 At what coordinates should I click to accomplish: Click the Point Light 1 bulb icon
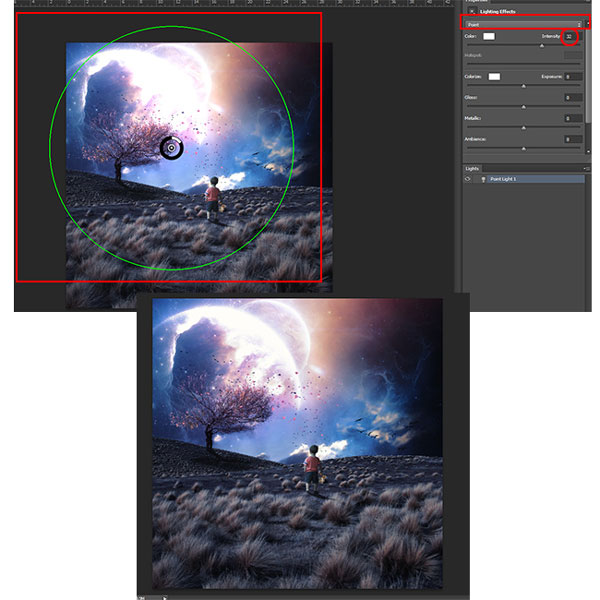(483, 179)
